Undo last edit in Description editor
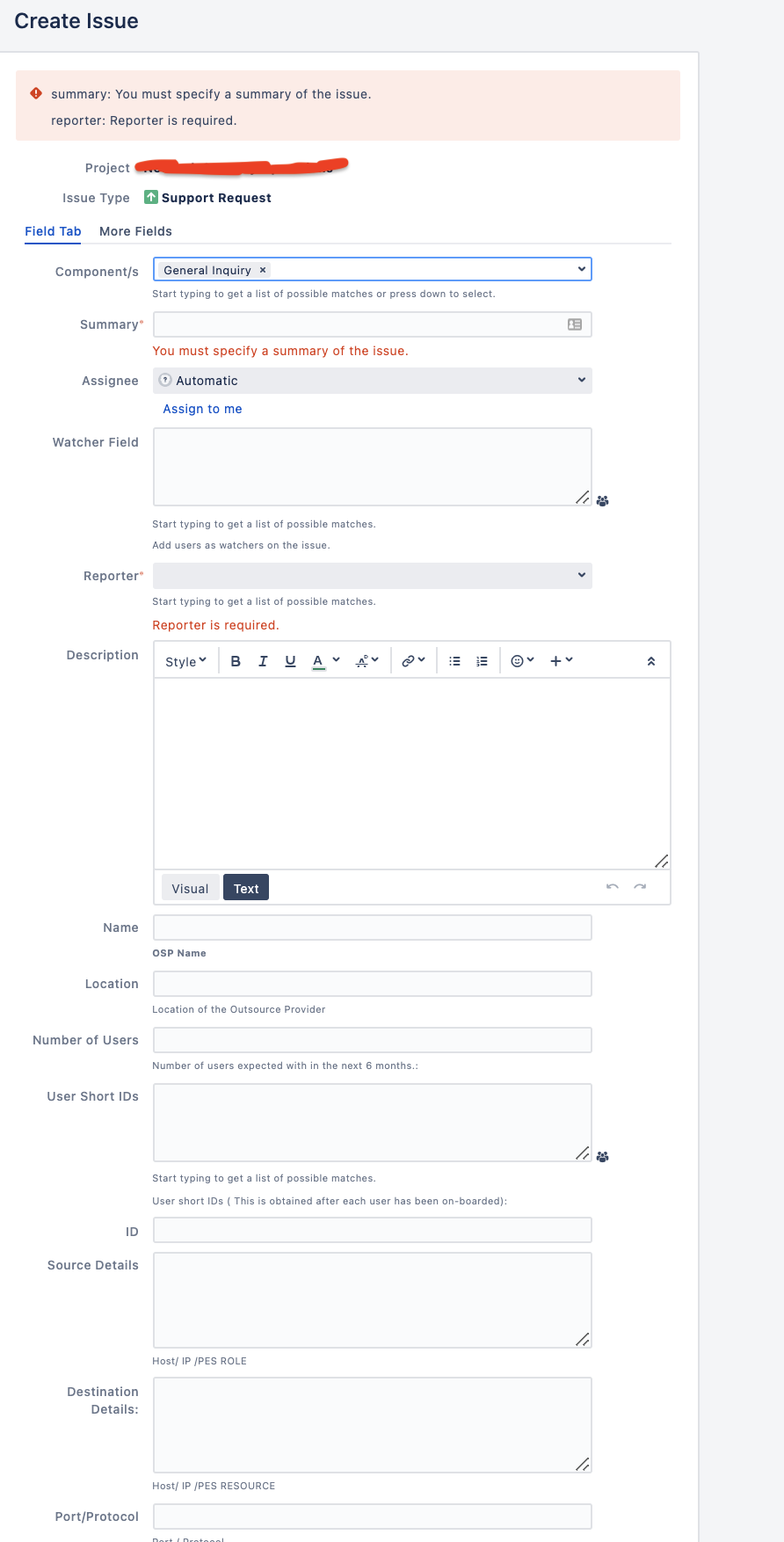This screenshot has width=784, height=1542. pos(613,887)
